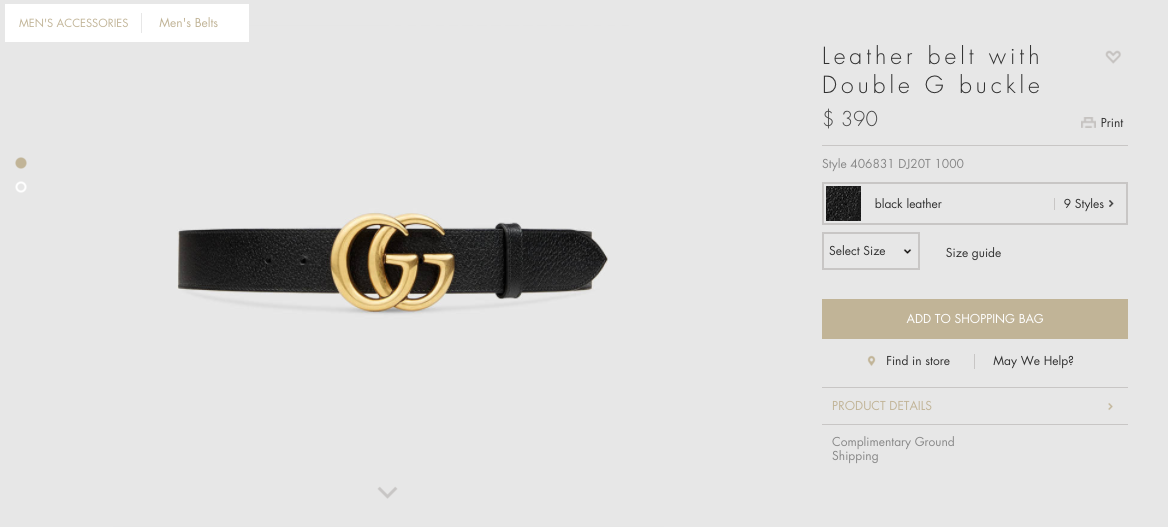
Task: Select the black leather color swatch
Action: (843, 203)
